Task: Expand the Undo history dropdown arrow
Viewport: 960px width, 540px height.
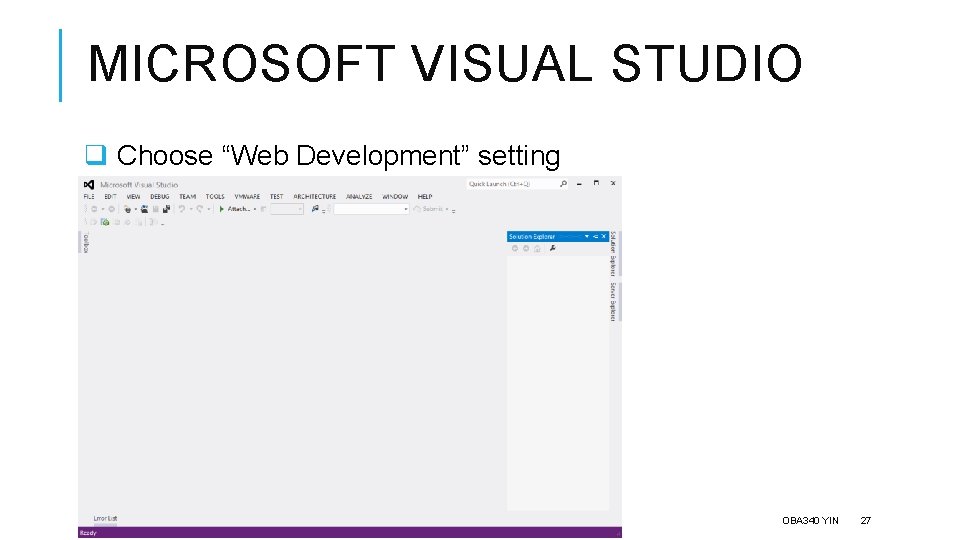Action: tap(191, 209)
